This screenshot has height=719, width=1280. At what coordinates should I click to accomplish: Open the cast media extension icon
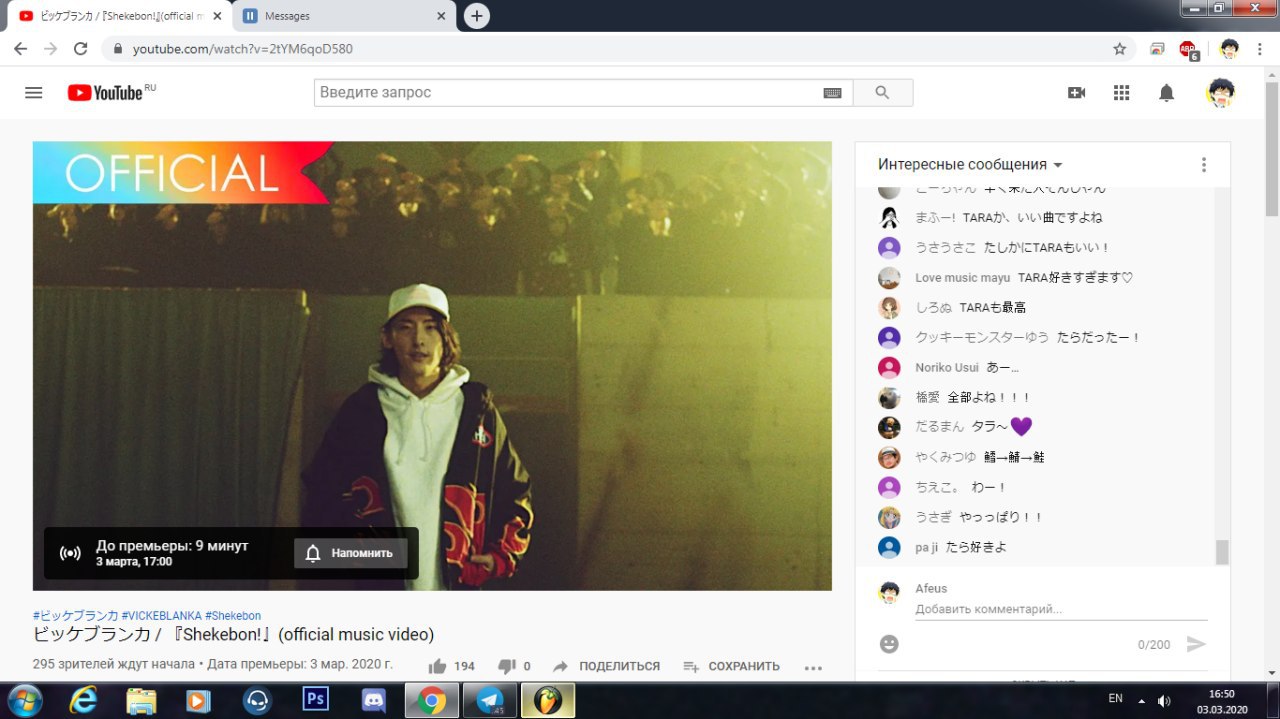pyautogui.click(x=1157, y=49)
